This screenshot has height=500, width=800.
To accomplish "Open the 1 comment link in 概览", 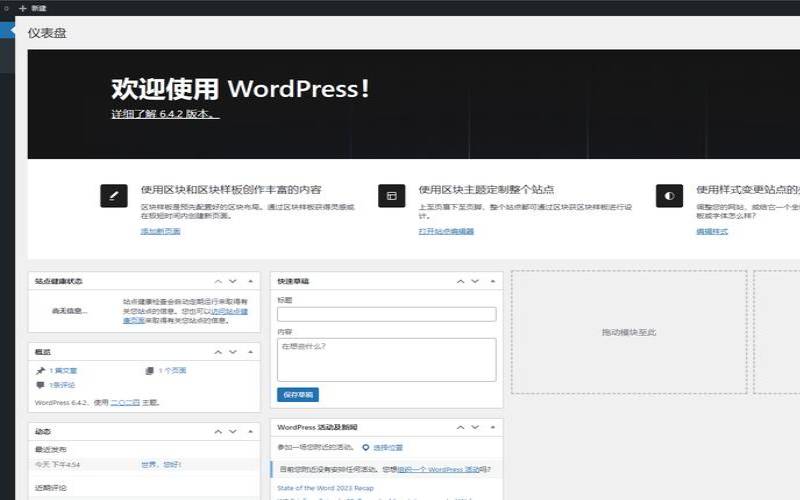I will click(x=62, y=385).
